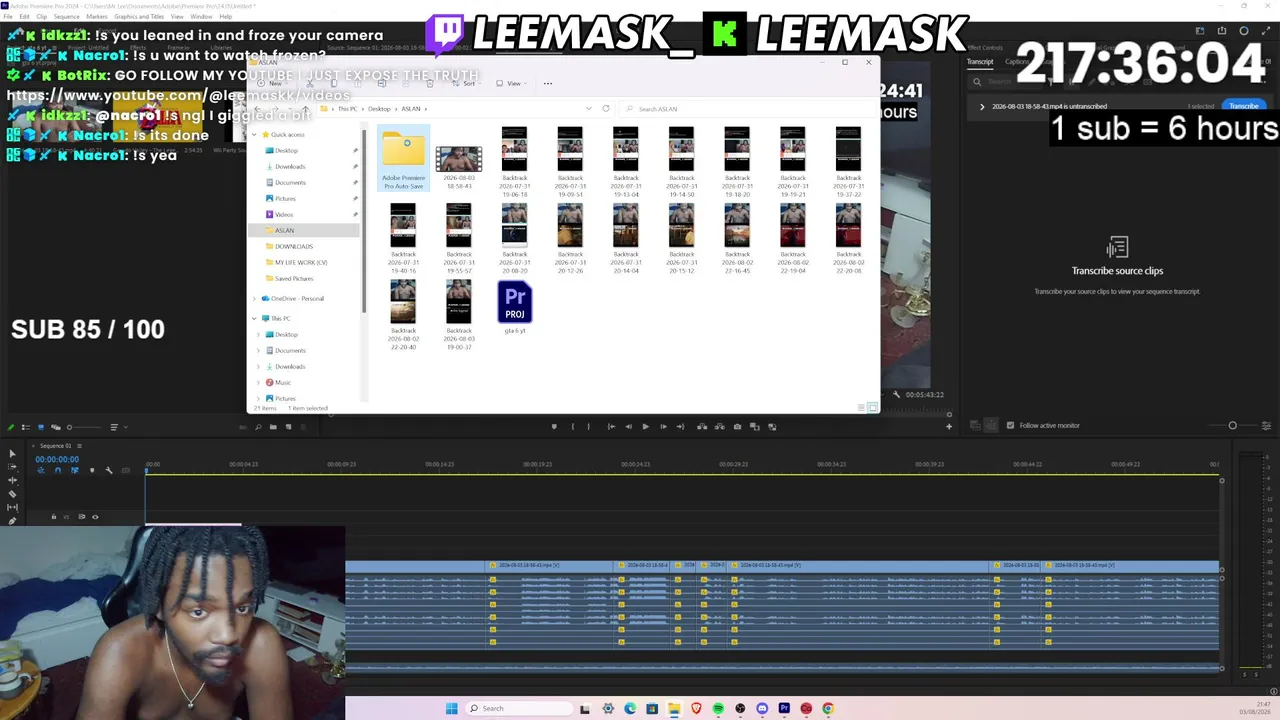Screen dimensions: 1280x720
Task: Open the program monitor button editor plus
Action: (949, 427)
